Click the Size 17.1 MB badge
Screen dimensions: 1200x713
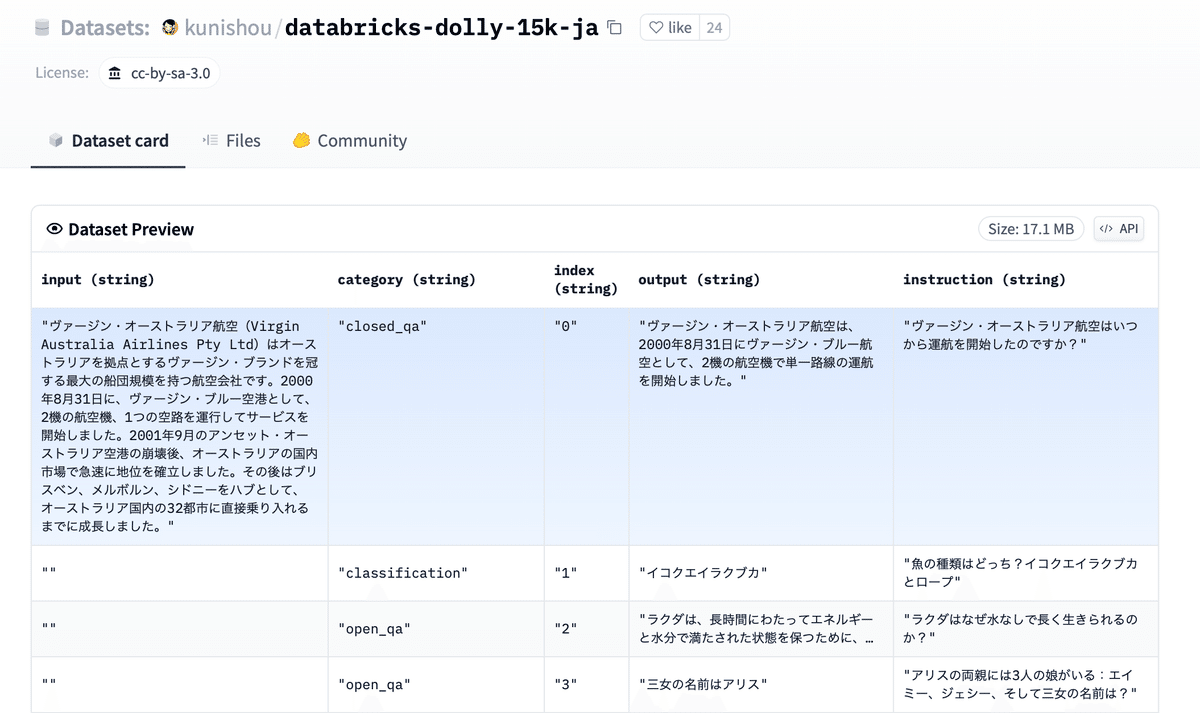tap(1030, 228)
